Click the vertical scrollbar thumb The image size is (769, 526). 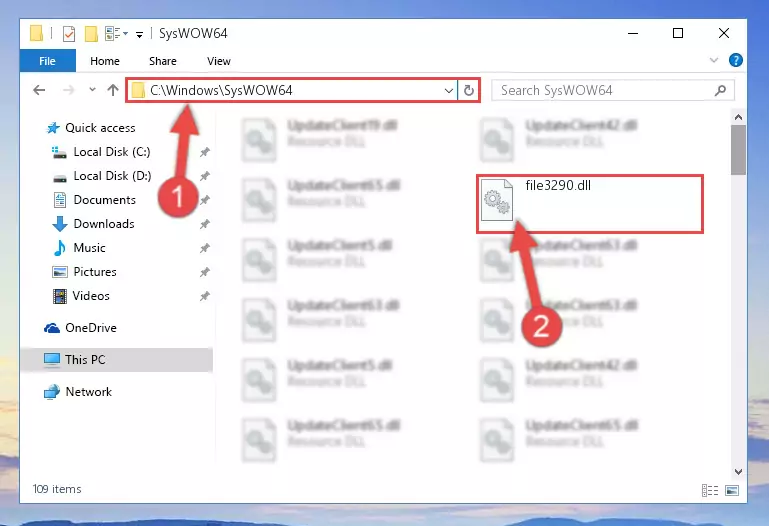(x=738, y=150)
